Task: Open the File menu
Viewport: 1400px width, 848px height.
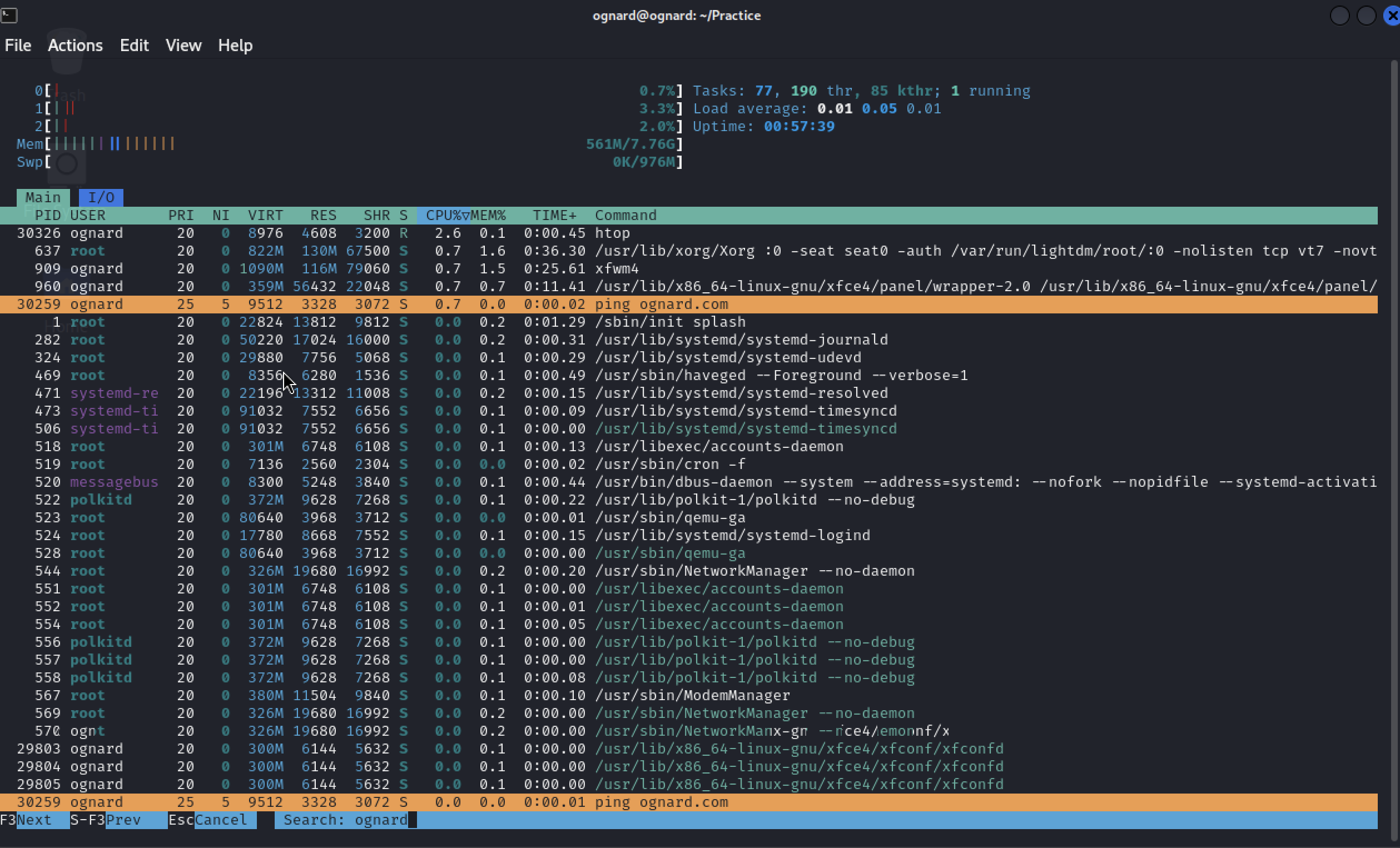Action: point(18,46)
